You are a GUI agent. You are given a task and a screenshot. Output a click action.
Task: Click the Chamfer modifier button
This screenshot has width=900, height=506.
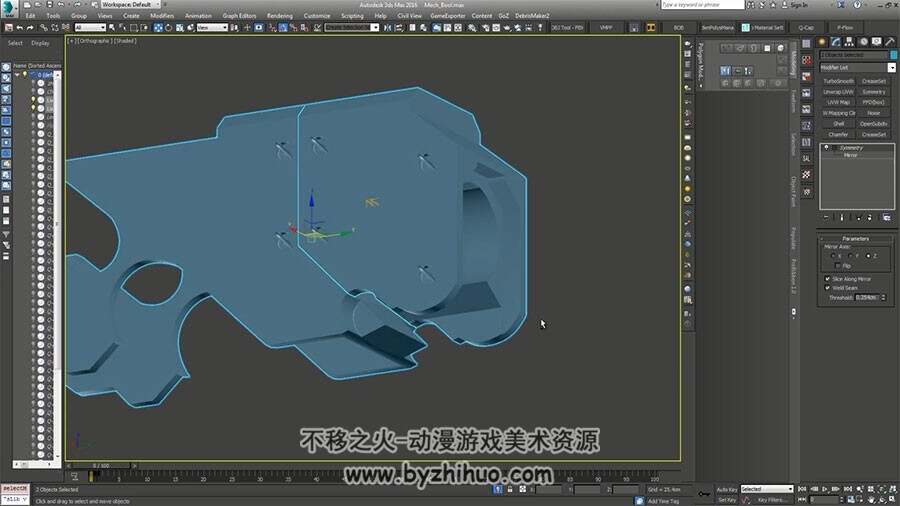pos(838,135)
